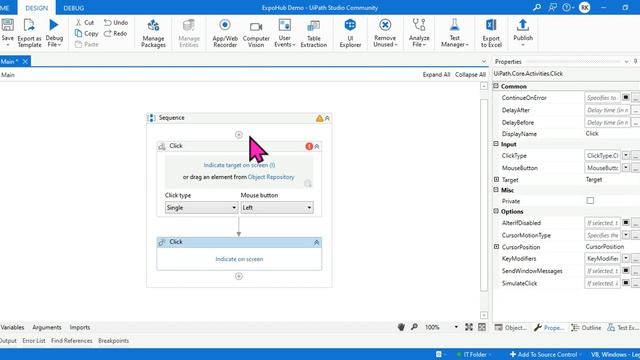Open UI Explorer

350,33
